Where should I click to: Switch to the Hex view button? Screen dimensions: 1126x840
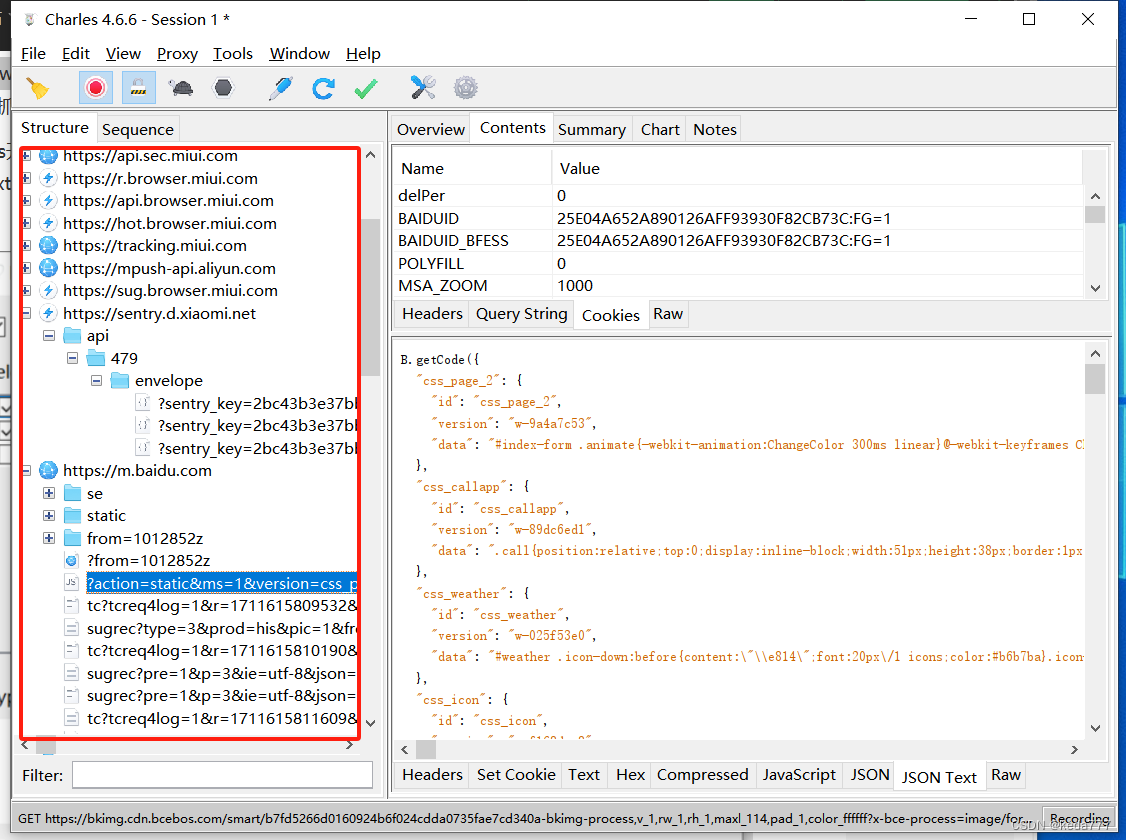[629, 774]
